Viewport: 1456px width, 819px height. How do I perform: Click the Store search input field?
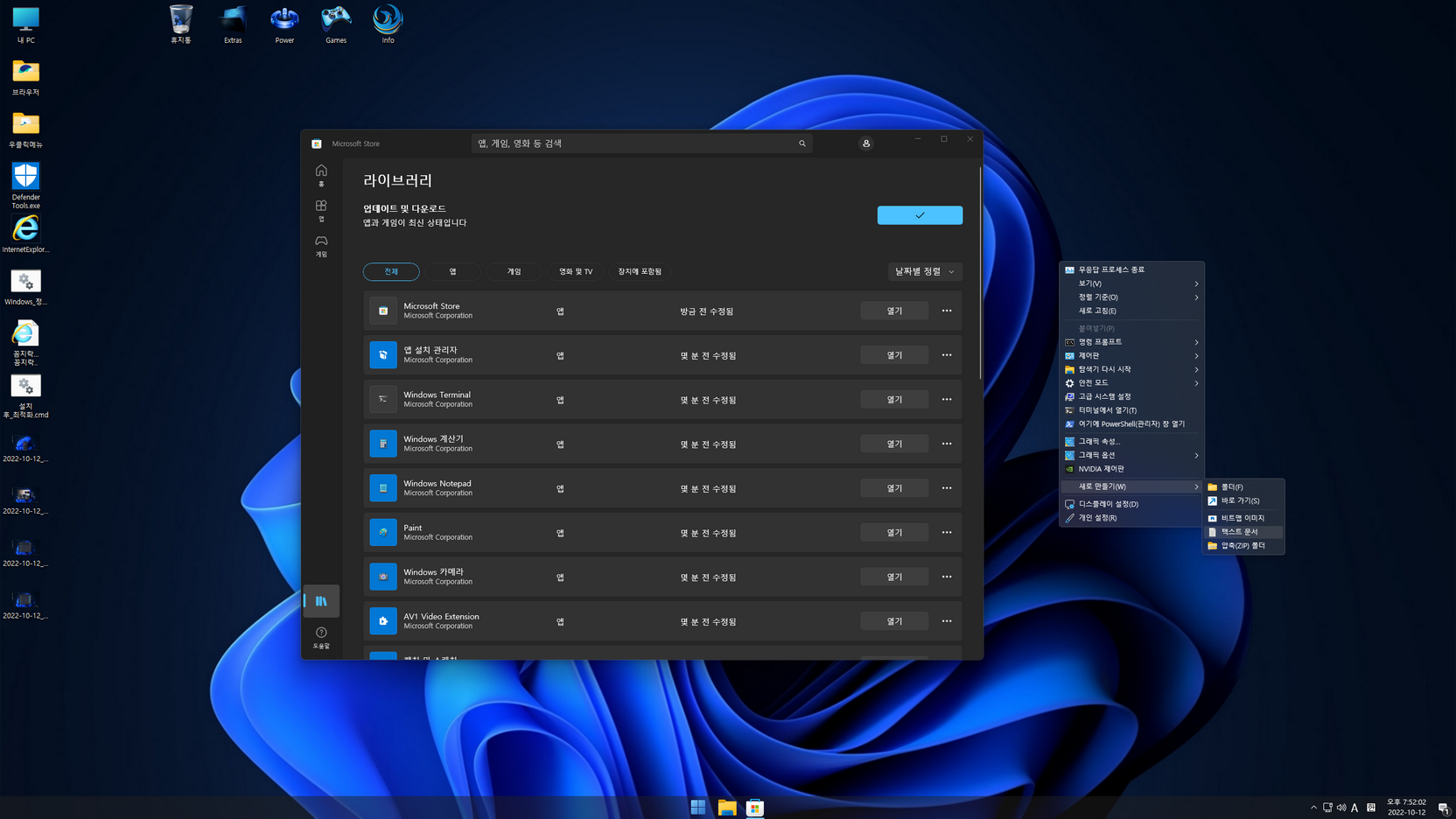(x=641, y=143)
